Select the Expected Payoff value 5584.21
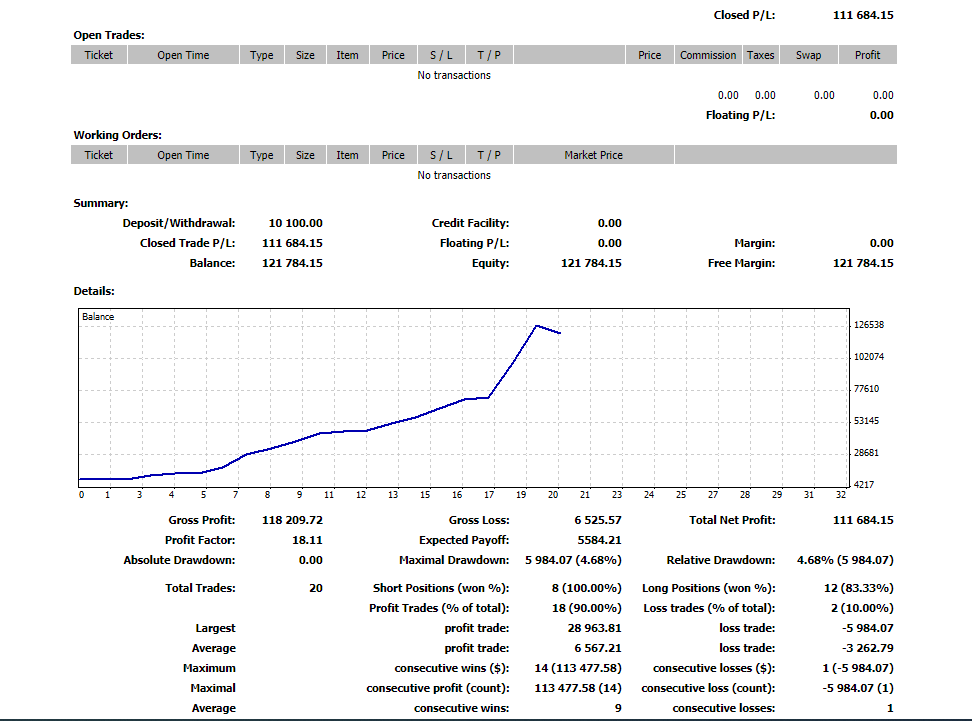 point(599,540)
